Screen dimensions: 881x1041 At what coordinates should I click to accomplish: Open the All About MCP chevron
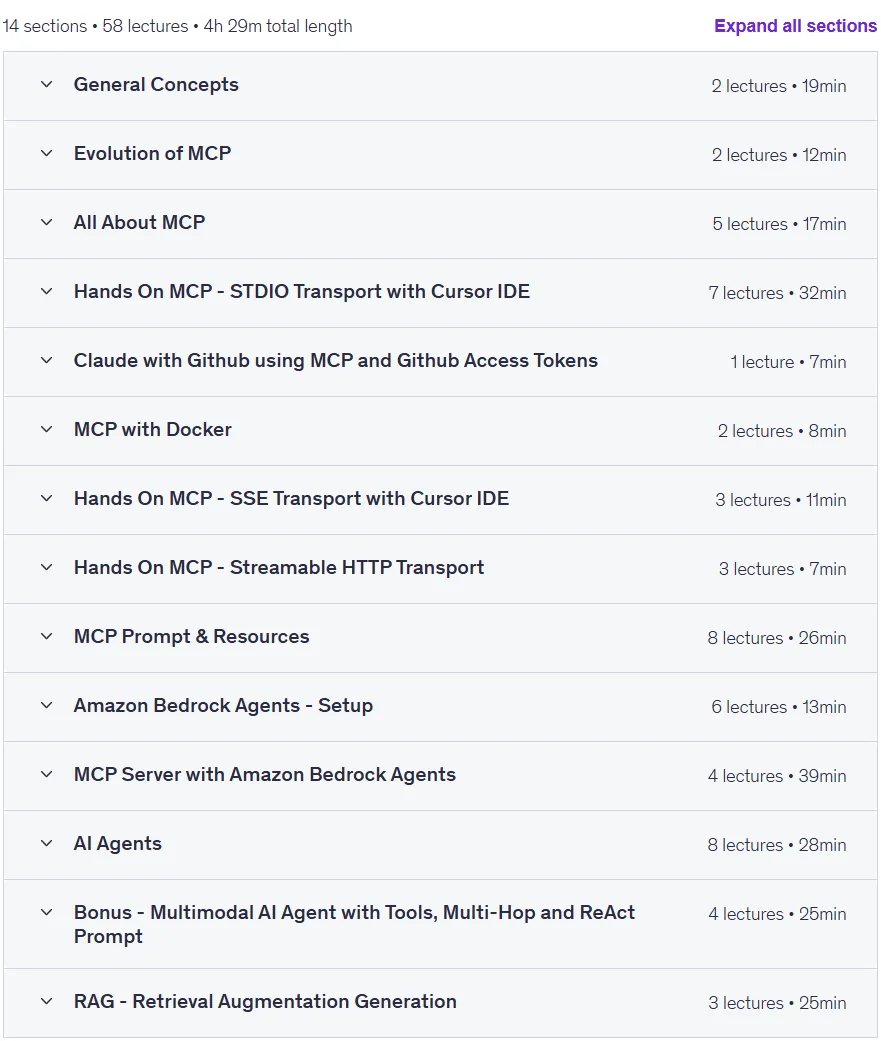coord(46,222)
